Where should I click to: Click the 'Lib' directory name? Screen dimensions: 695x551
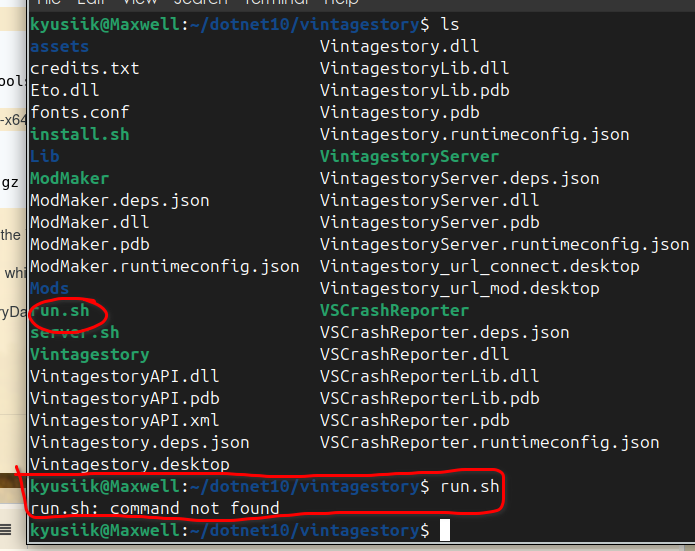(45, 156)
